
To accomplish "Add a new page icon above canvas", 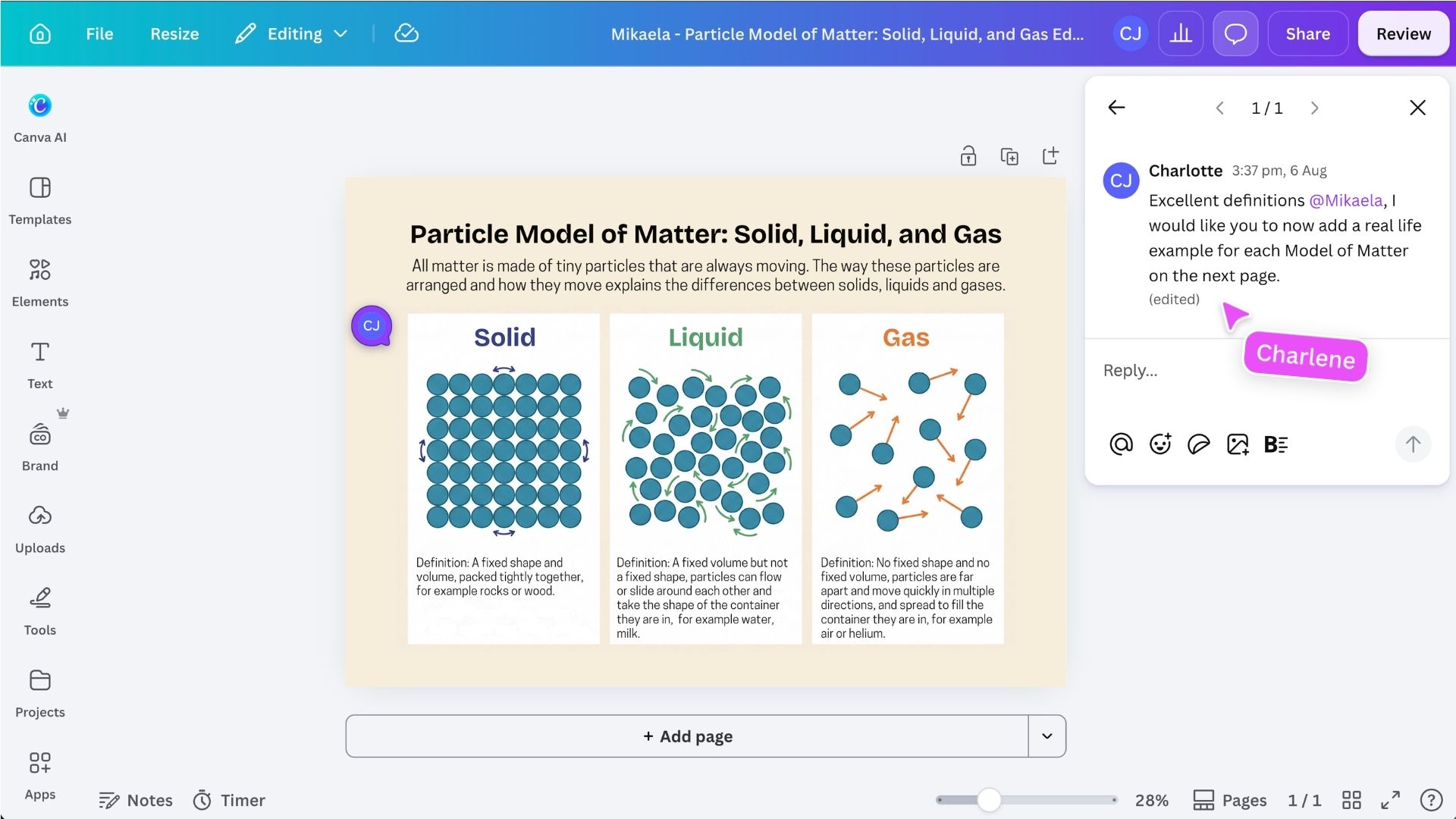I will point(1050,156).
